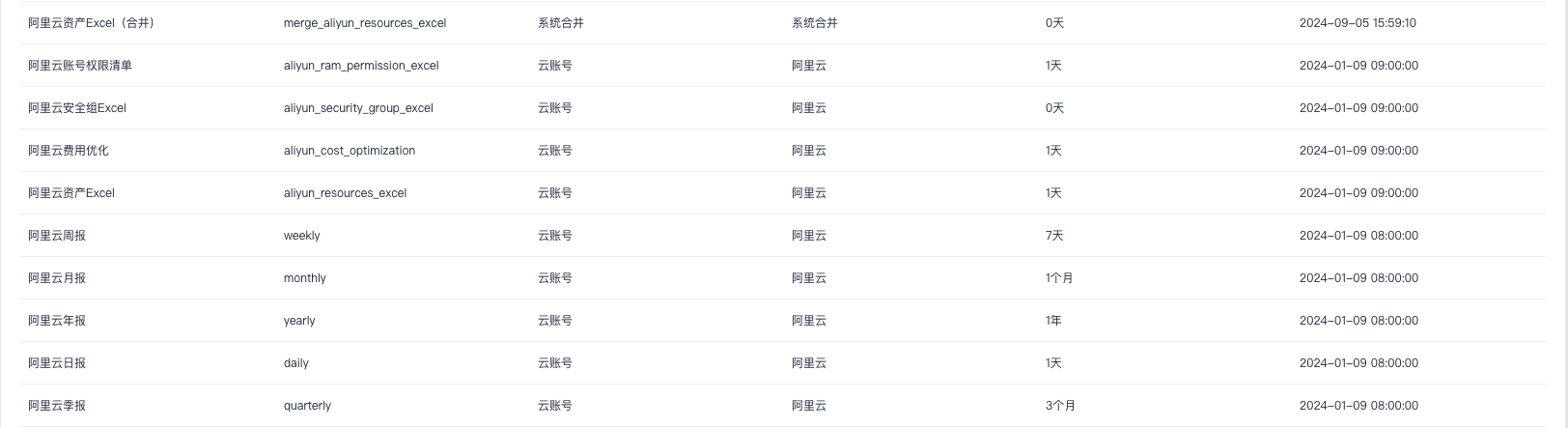
Task: Select the aliyun_resources_excel identifier cell
Action: pos(345,193)
